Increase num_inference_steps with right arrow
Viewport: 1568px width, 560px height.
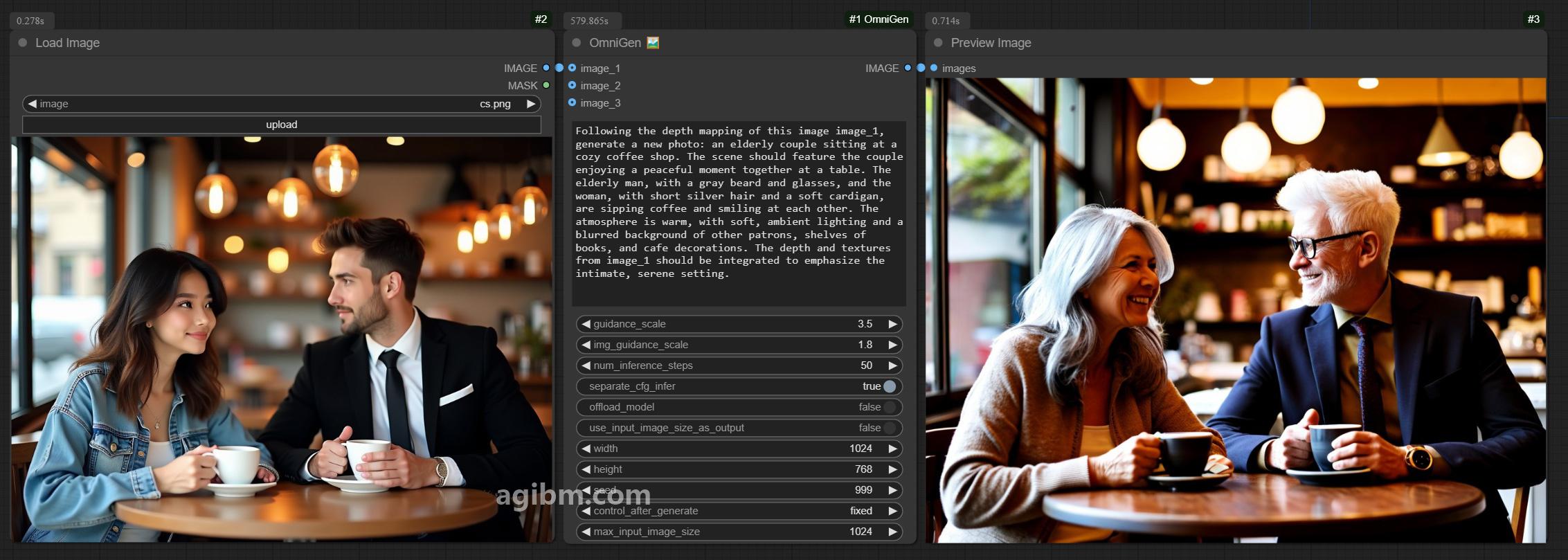(893, 365)
